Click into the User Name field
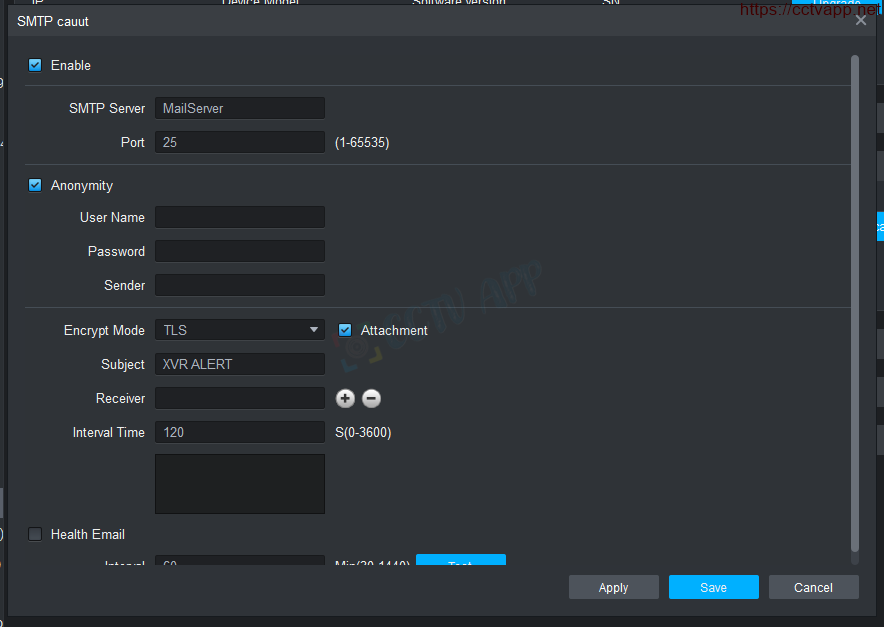Viewport: 884px width, 627px height. point(239,217)
